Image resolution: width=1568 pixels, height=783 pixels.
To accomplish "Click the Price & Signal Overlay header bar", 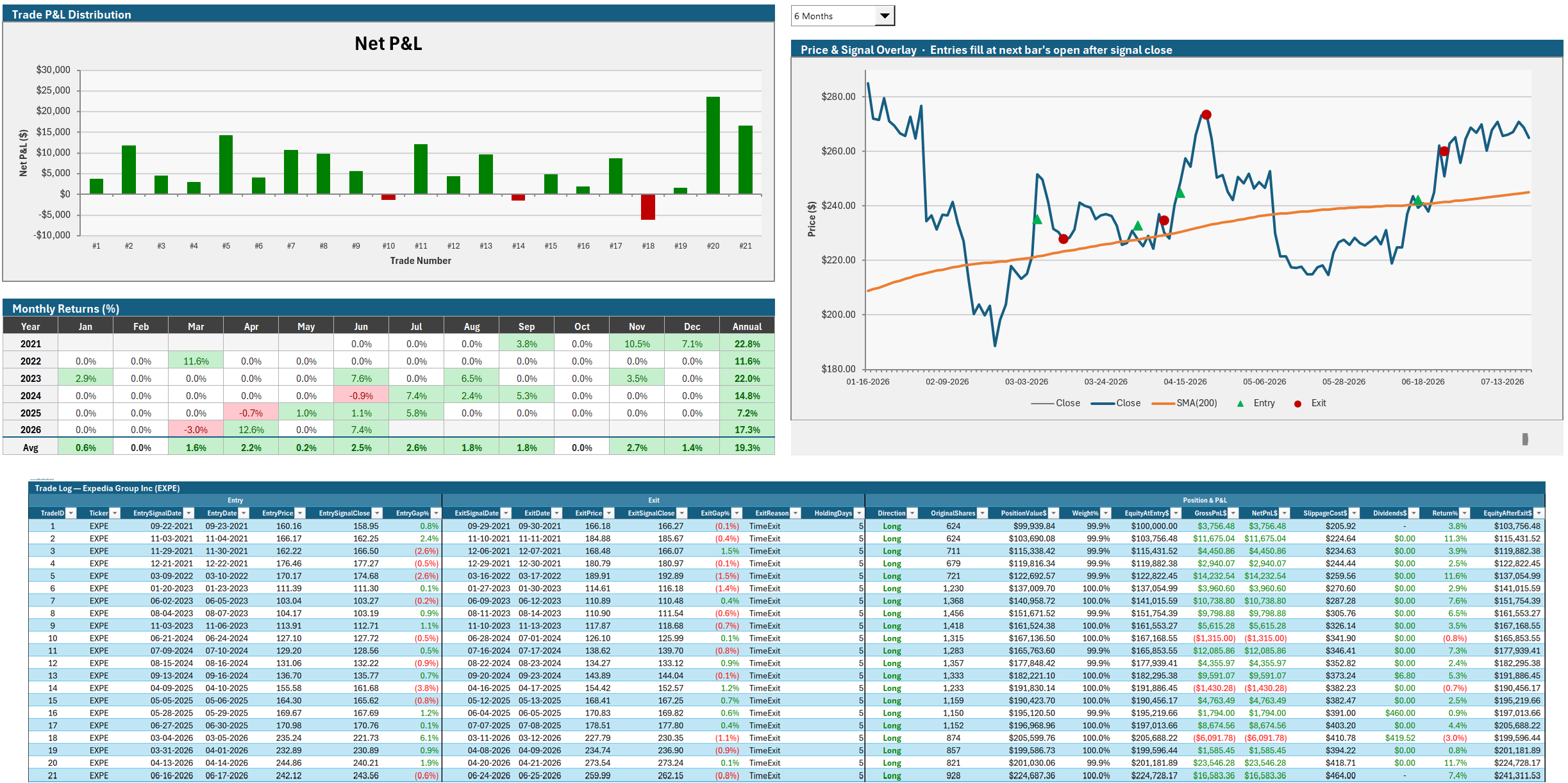I will click(1177, 49).
